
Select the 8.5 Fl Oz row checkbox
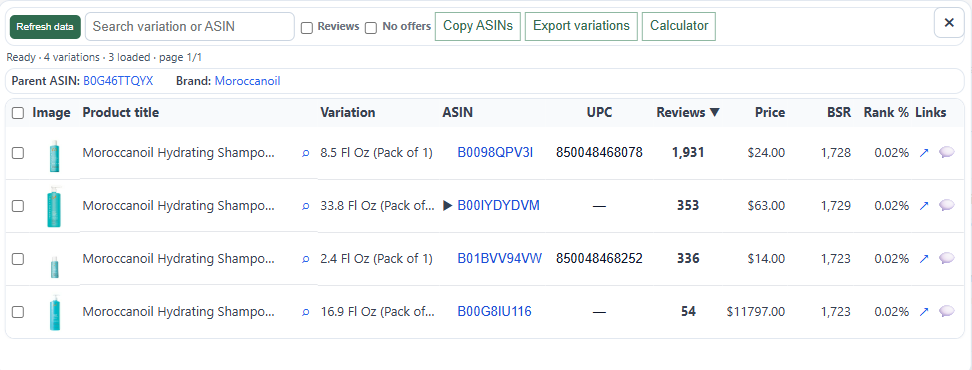[x=18, y=152]
